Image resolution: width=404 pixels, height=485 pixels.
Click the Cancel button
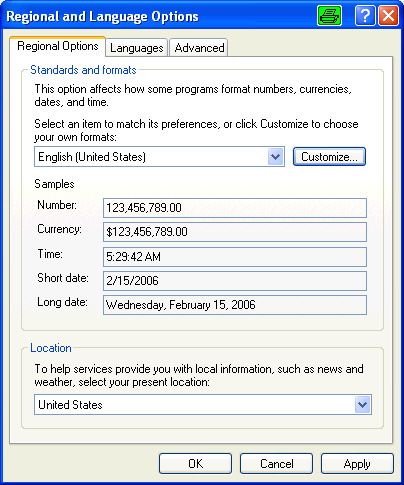[x=276, y=464]
